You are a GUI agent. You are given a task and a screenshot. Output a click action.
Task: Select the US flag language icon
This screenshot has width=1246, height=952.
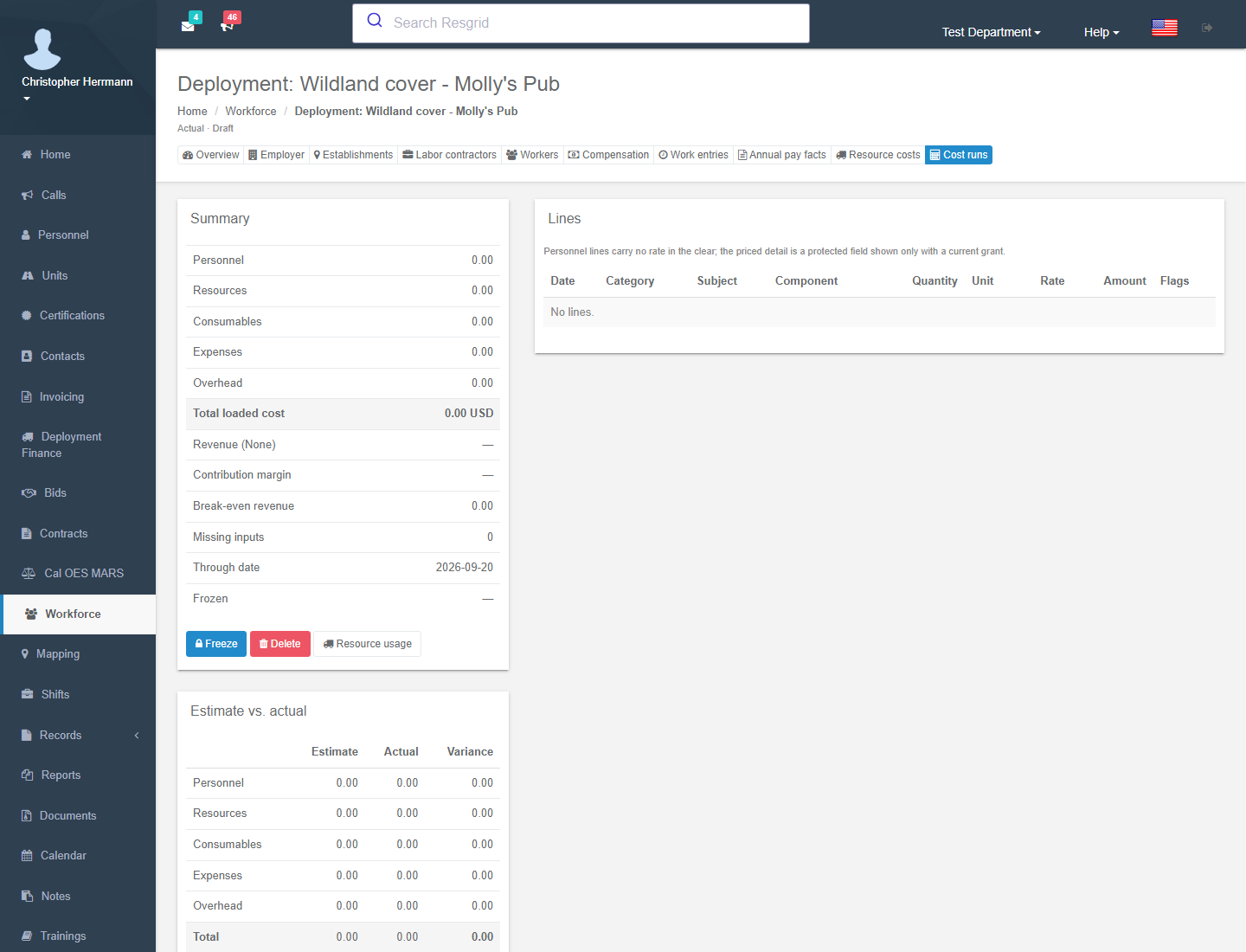pyautogui.click(x=1165, y=28)
